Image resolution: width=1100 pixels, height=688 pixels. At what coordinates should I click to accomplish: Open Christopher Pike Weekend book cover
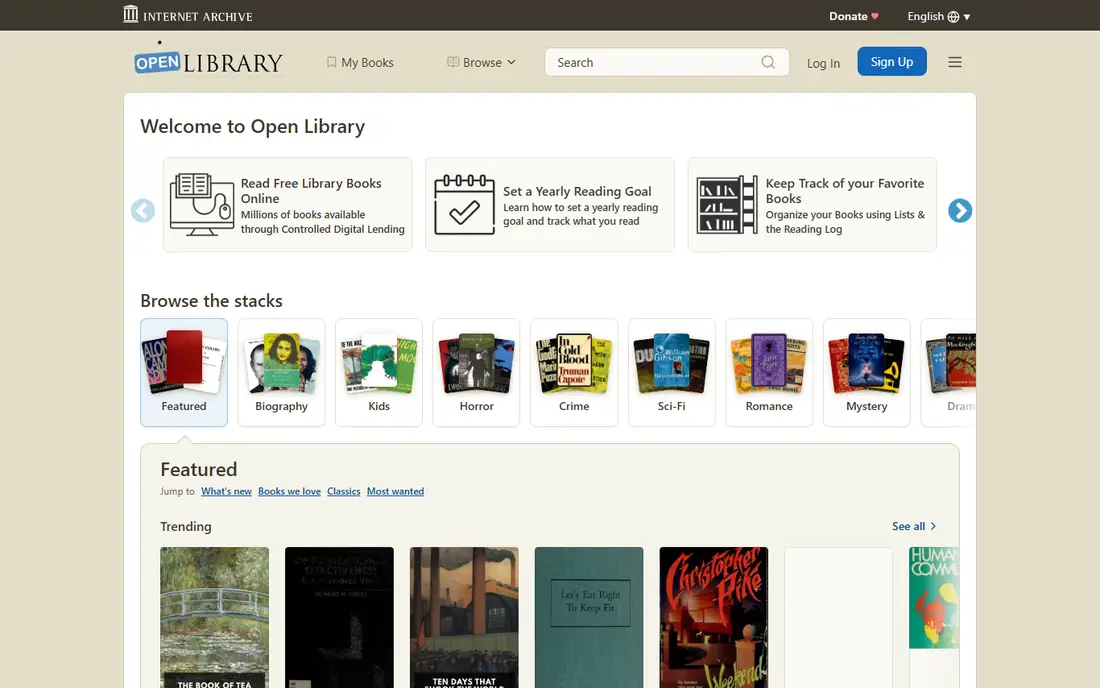713,617
